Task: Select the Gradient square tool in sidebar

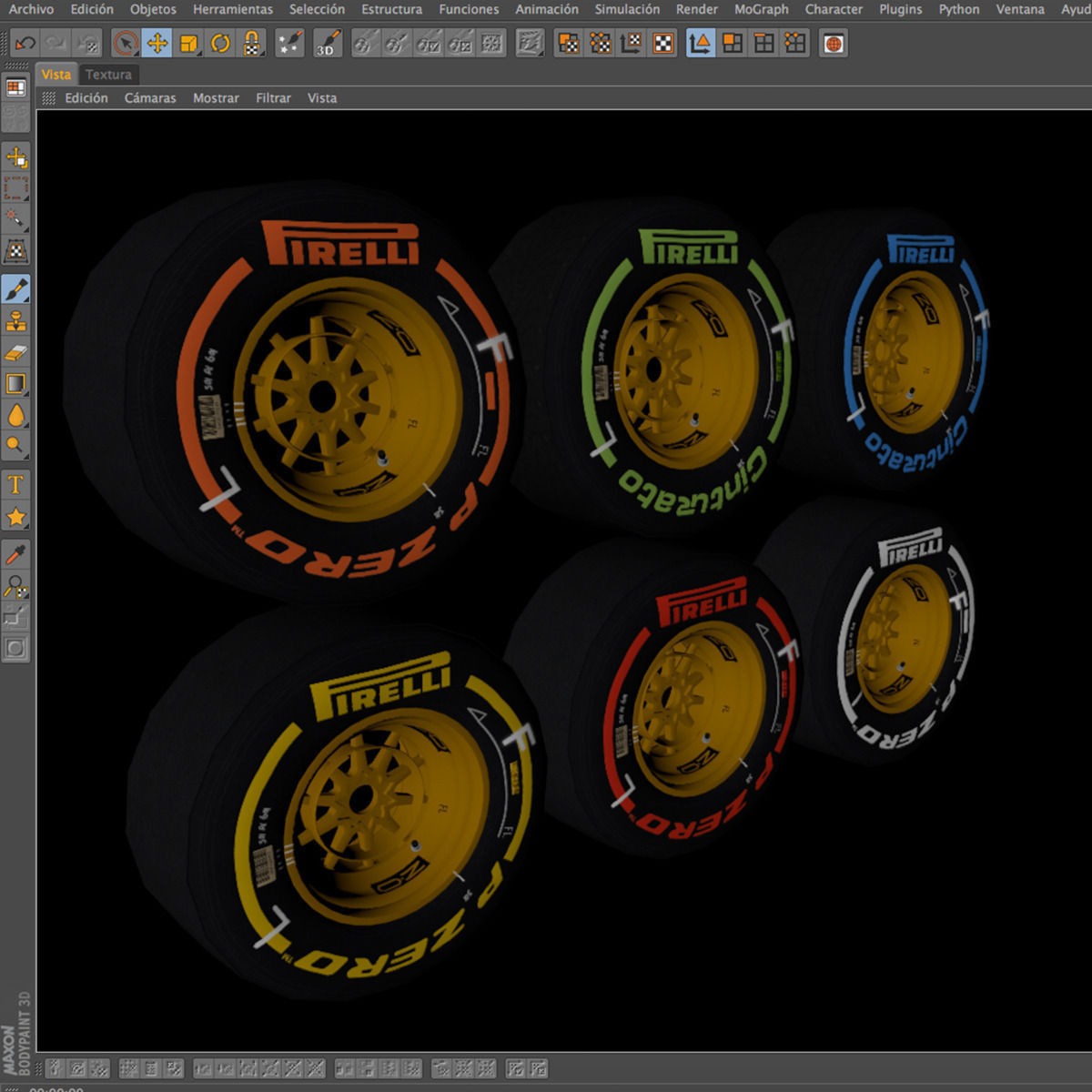Action: [15, 383]
